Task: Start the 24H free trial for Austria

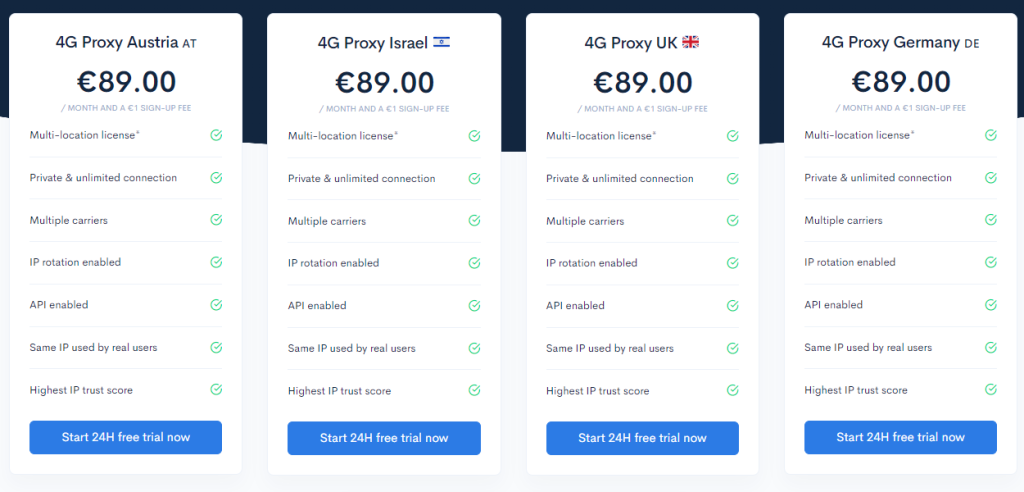Action: pyautogui.click(x=126, y=437)
